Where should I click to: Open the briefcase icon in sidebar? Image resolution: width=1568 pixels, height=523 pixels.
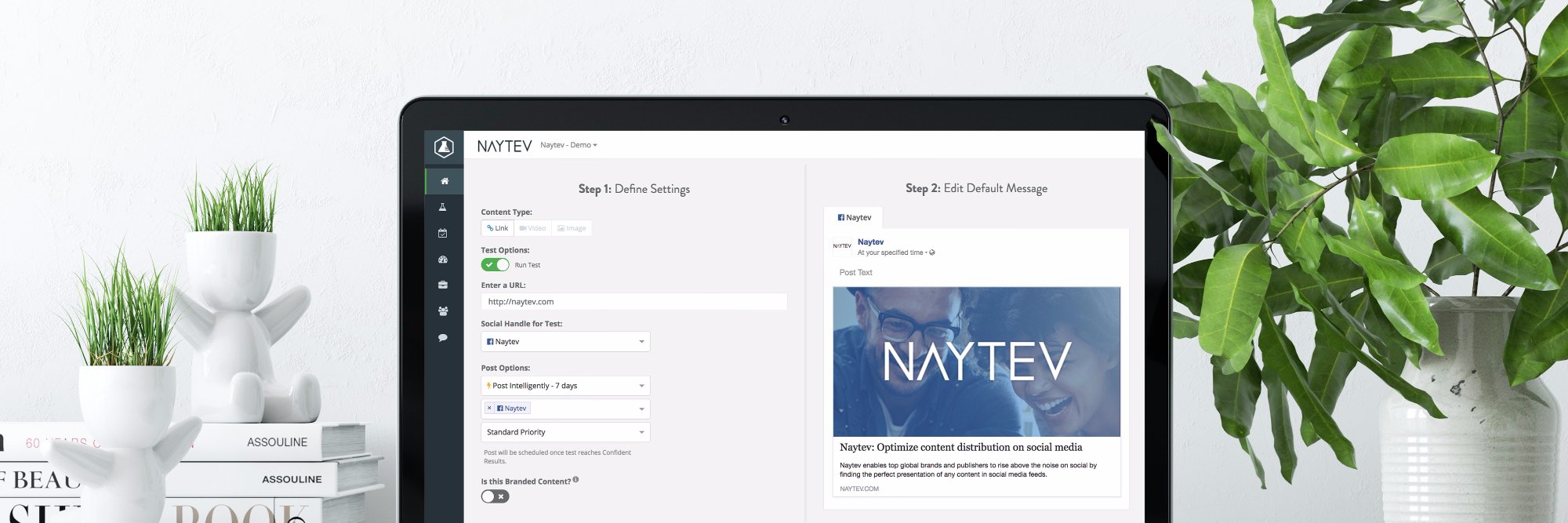click(x=443, y=285)
